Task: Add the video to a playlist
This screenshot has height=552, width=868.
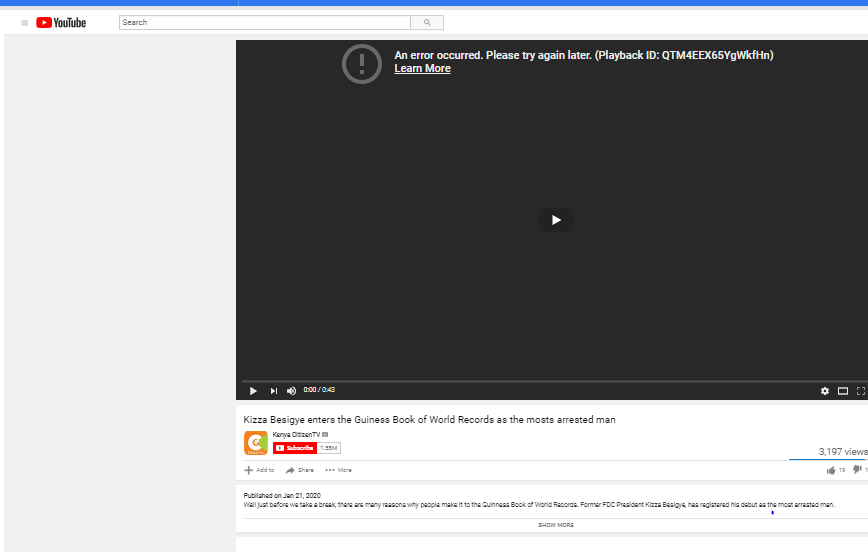Action: pos(259,470)
